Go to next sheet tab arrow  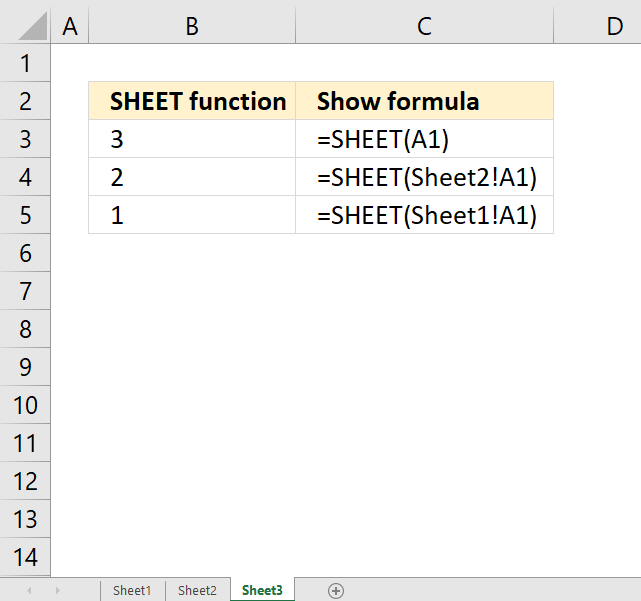58,590
